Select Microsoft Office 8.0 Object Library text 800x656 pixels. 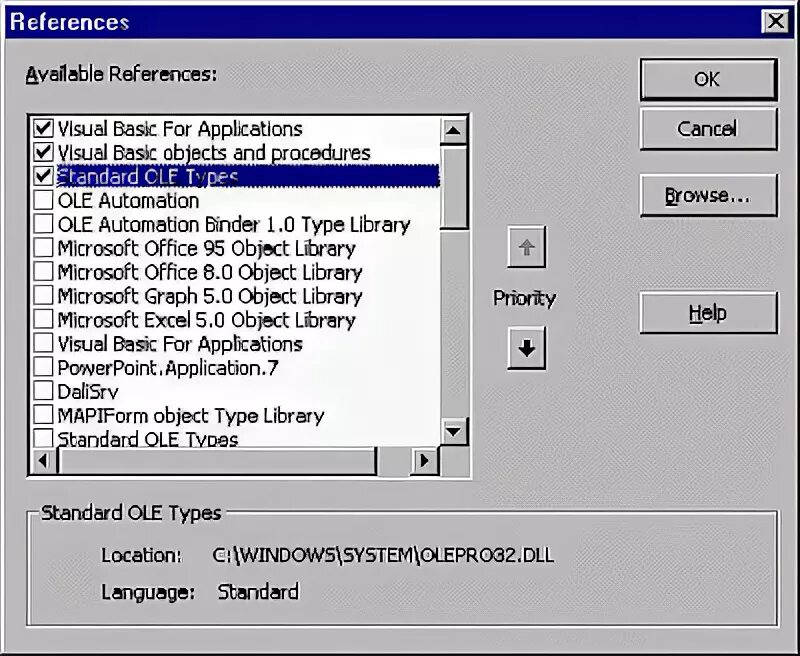point(210,272)
